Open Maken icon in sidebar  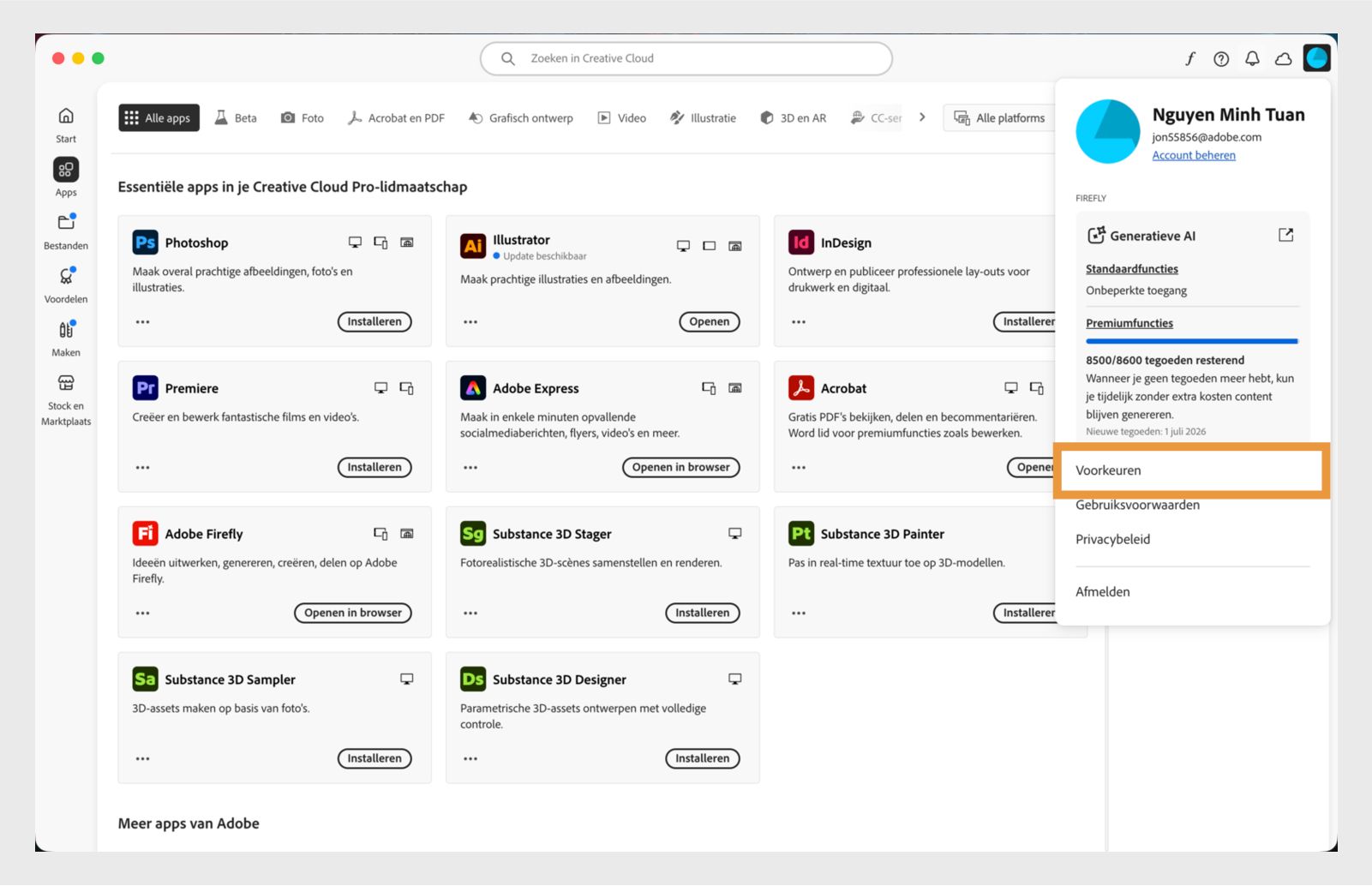point(66,330)
